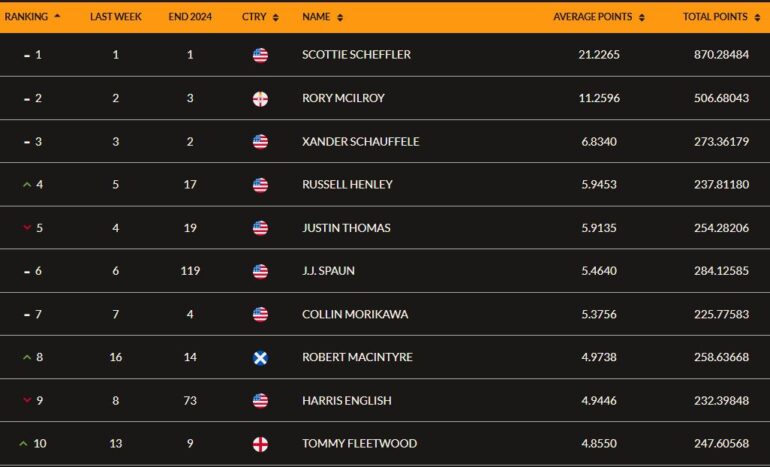The image size is (770, 467).
Task: Click USA flag beside J.J. Spaun
Action: (260, 272)
